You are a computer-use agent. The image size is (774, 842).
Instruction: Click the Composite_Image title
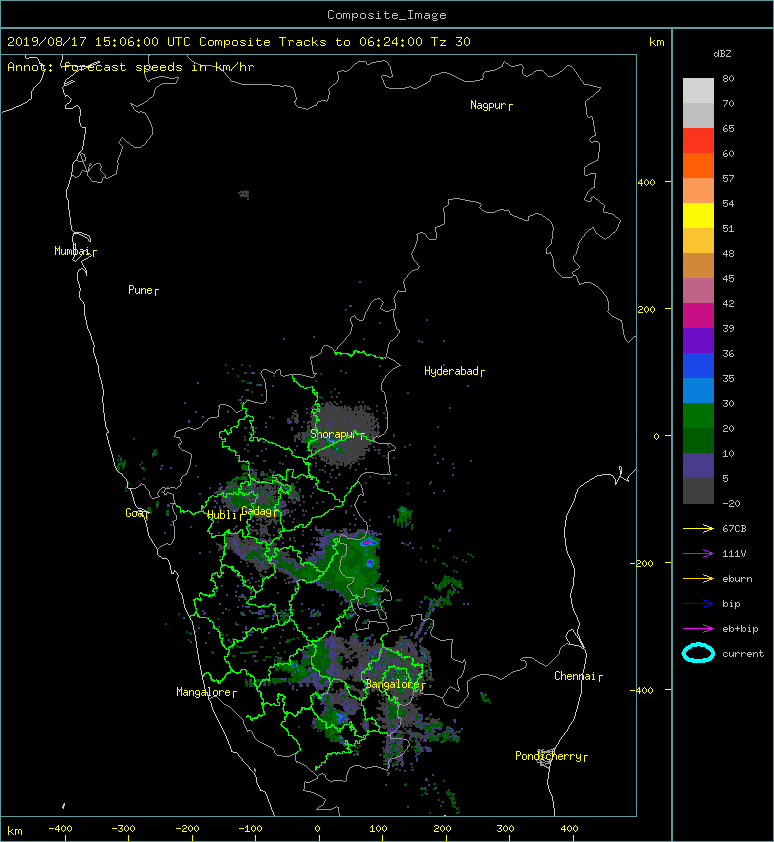pyautogui.click(x=387, y=15)
